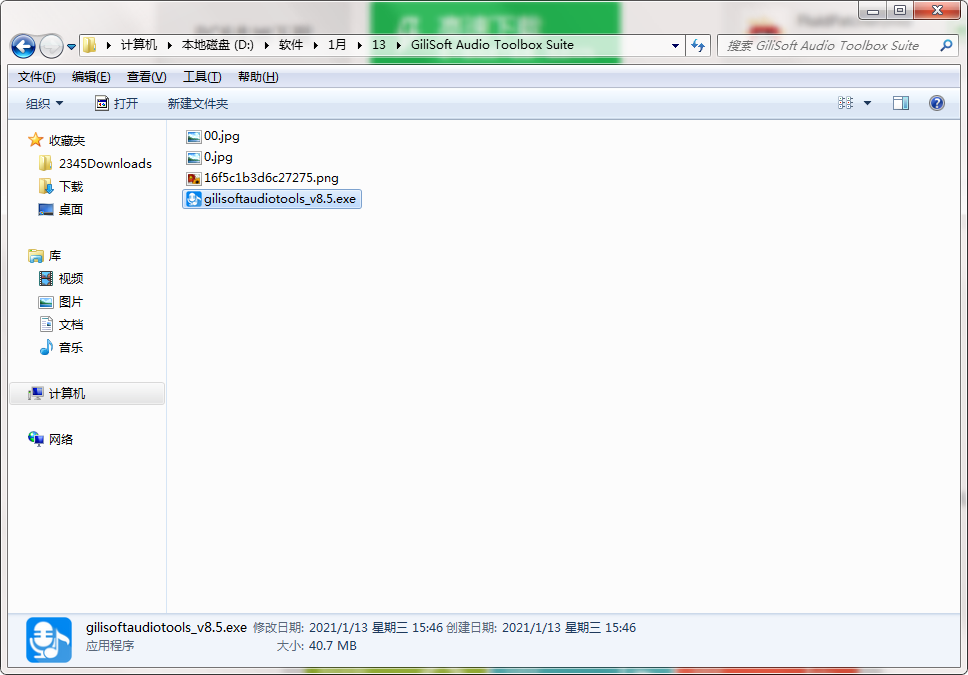Open the 组织 dropdown in toolbar

pos(44,104)
